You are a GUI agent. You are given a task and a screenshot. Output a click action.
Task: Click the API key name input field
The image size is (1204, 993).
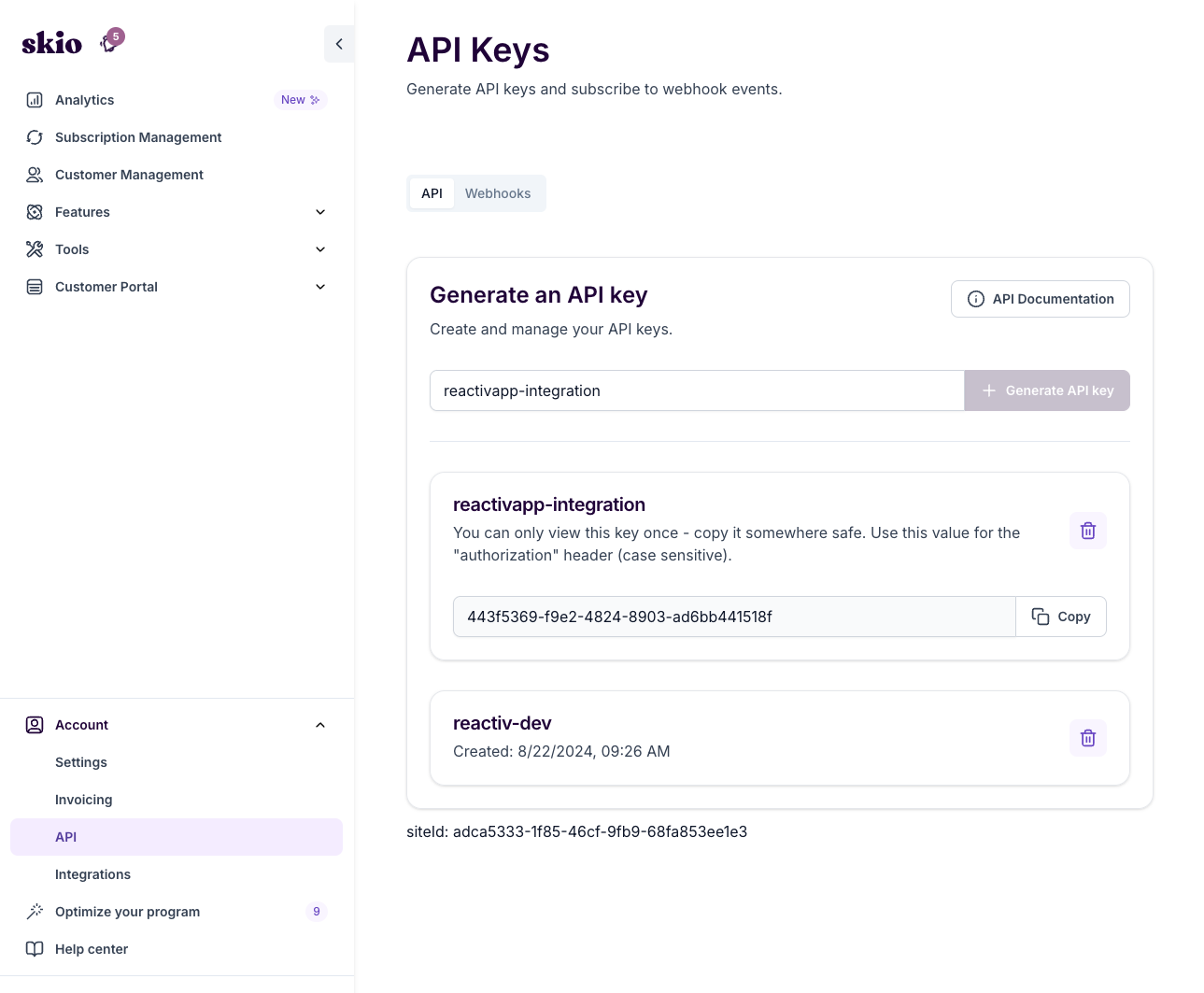(x=696, y=390)
